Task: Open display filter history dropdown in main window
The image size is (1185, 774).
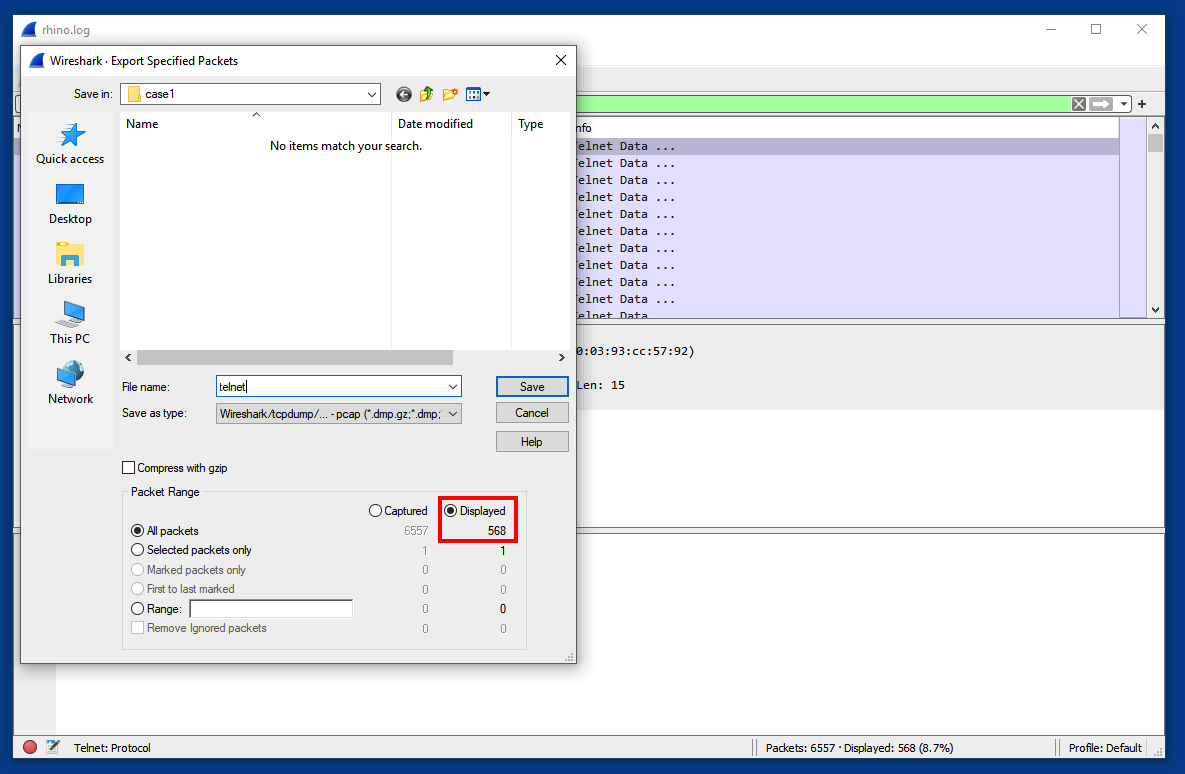Action: [1124, 104]
